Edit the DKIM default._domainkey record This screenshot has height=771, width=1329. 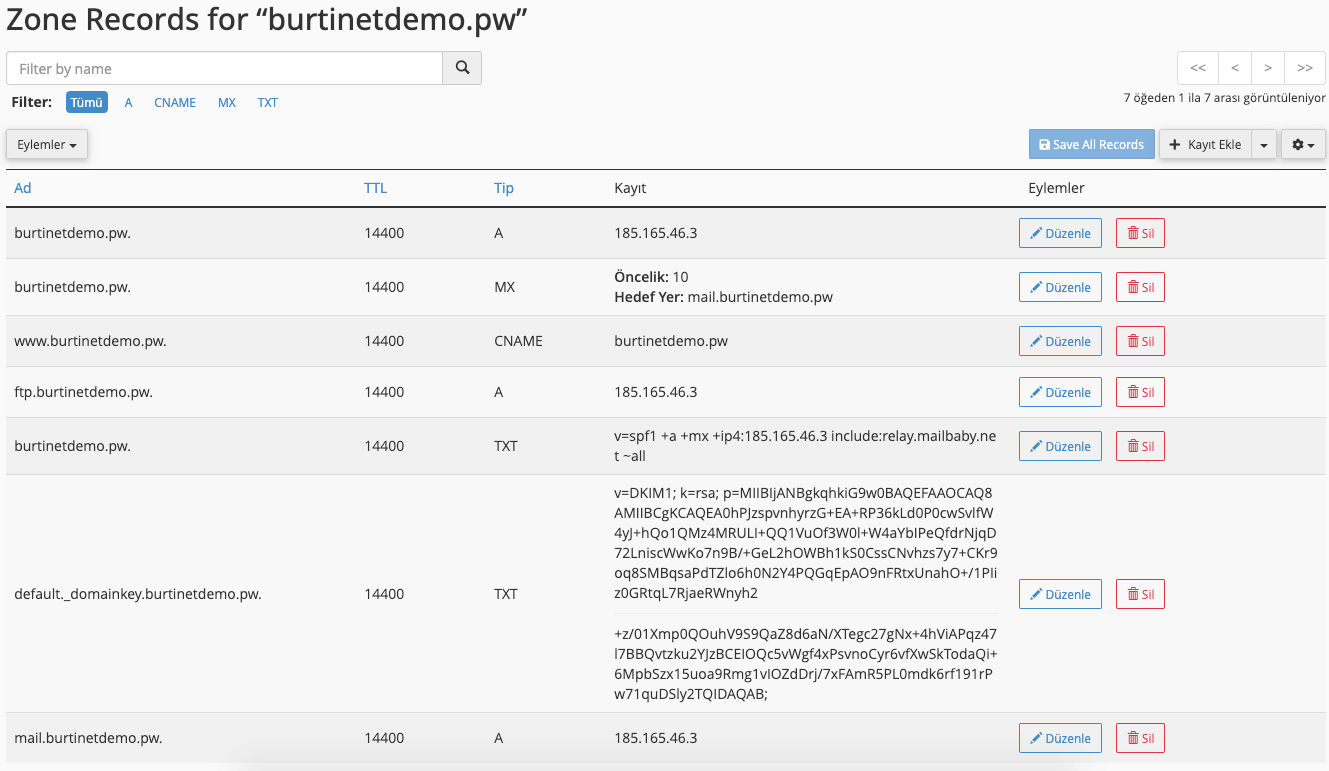(1060, 594)
